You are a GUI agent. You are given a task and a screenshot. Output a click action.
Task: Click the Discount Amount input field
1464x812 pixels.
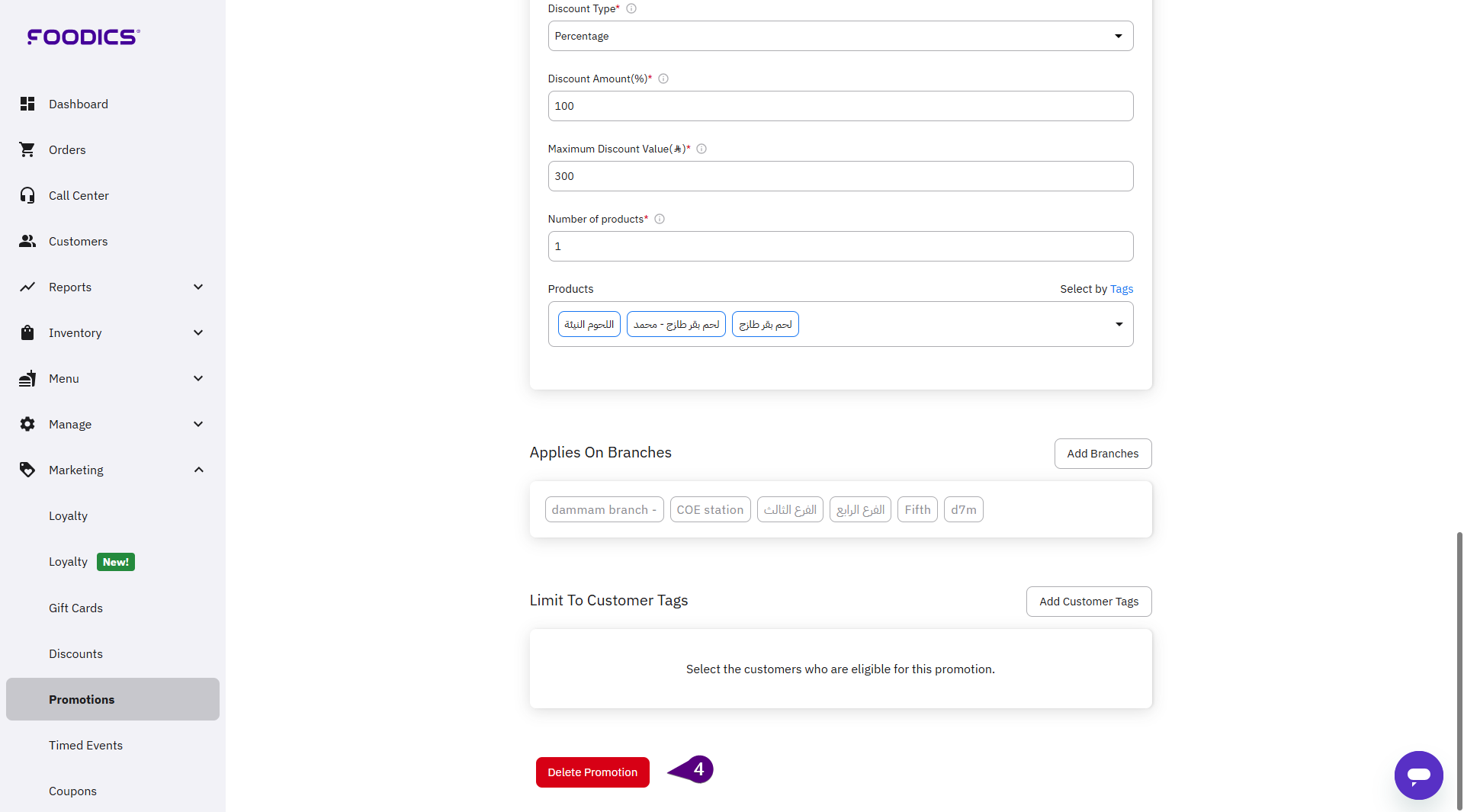tap(840, 106)
